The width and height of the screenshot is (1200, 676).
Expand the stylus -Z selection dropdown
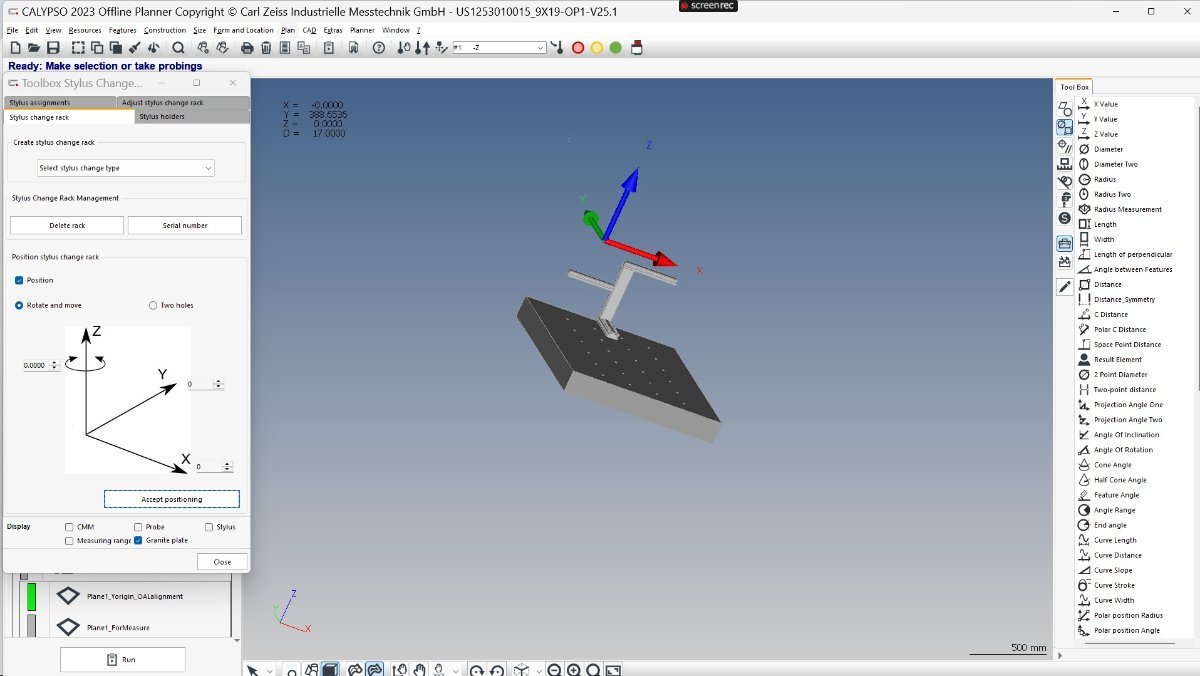pos(541,47)
